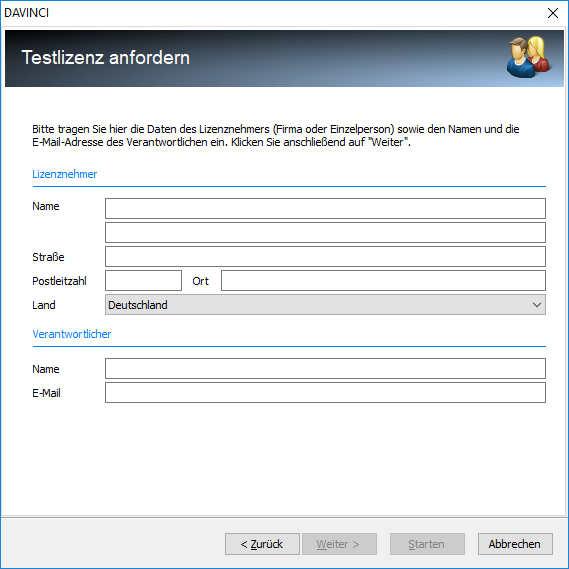This screenshot has width=569, height=569.
Task: Click the Testlizenz anfordern header title
Action: click(106, 57)
